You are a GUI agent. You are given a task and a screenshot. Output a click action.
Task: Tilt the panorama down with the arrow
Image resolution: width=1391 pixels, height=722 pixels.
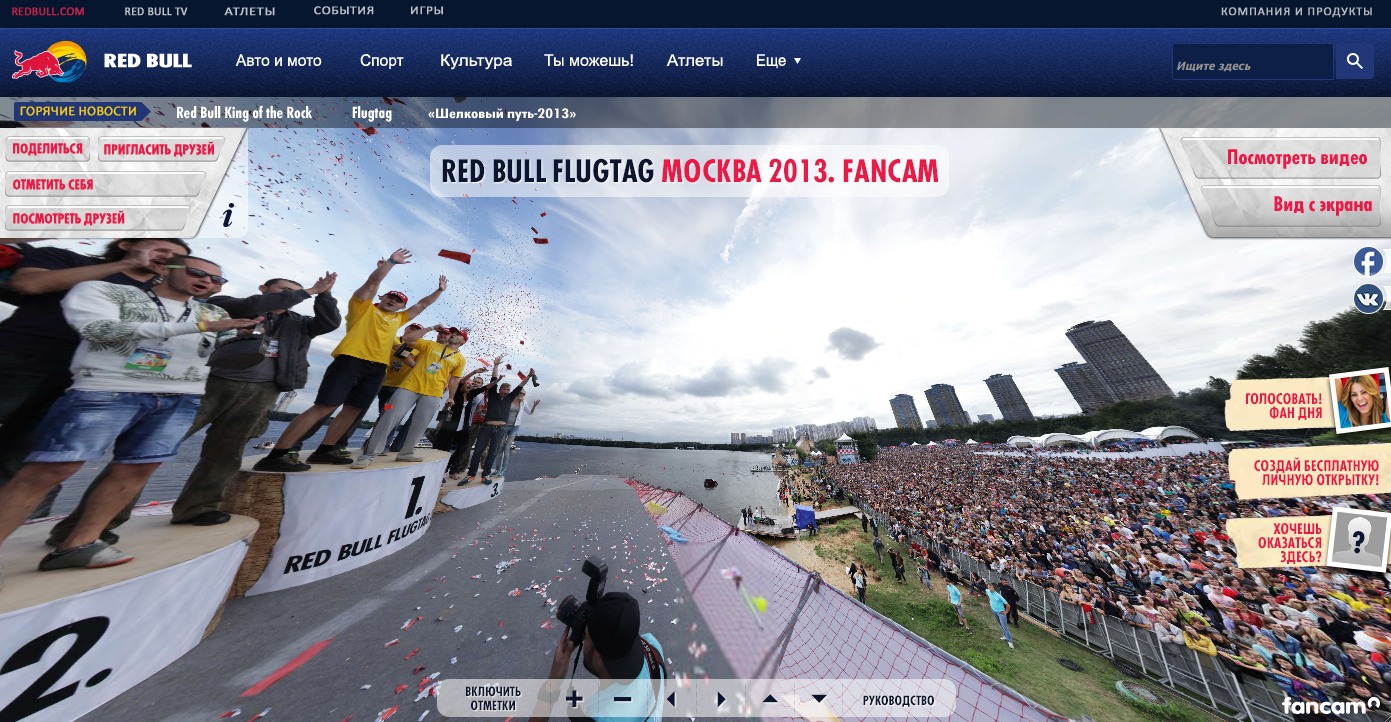(818, 699)
